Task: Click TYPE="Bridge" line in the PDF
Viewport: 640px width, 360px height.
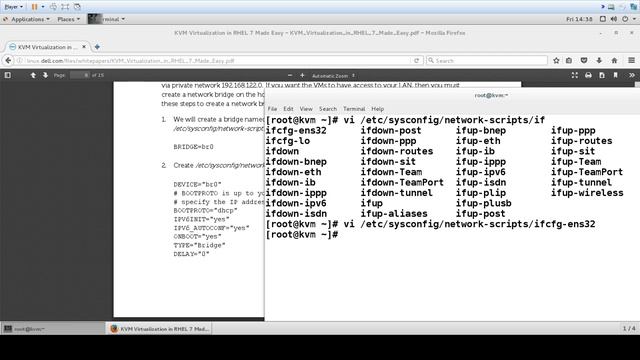Action: pyautogui.click(x=199, y=245)
